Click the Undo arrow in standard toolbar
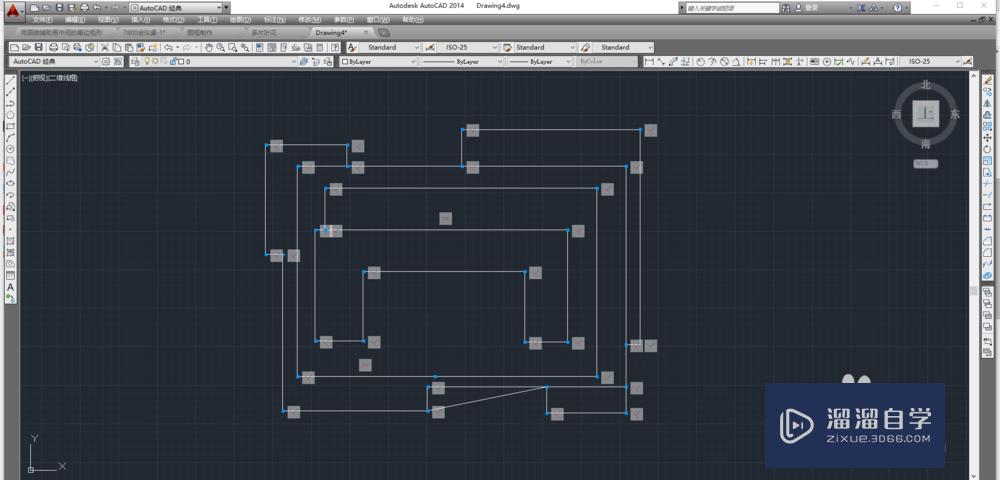This screenshot has width=1000, height=480. [168, 47]
